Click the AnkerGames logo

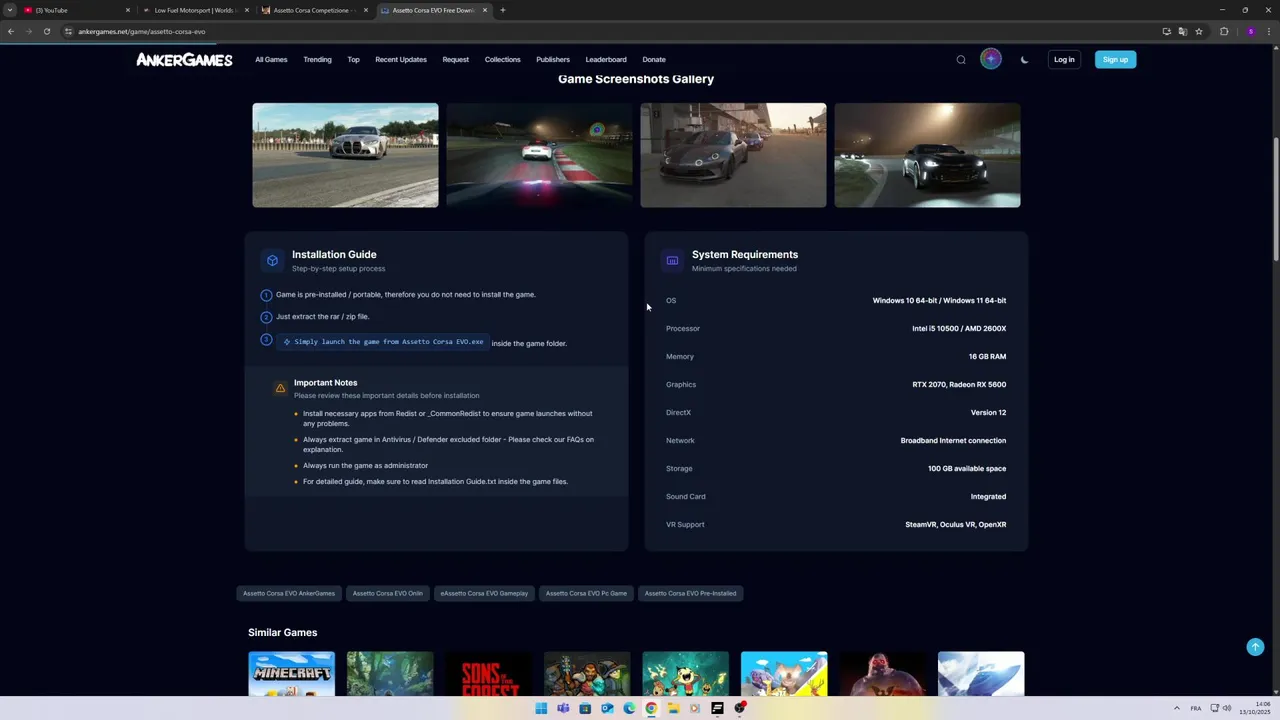184,60
